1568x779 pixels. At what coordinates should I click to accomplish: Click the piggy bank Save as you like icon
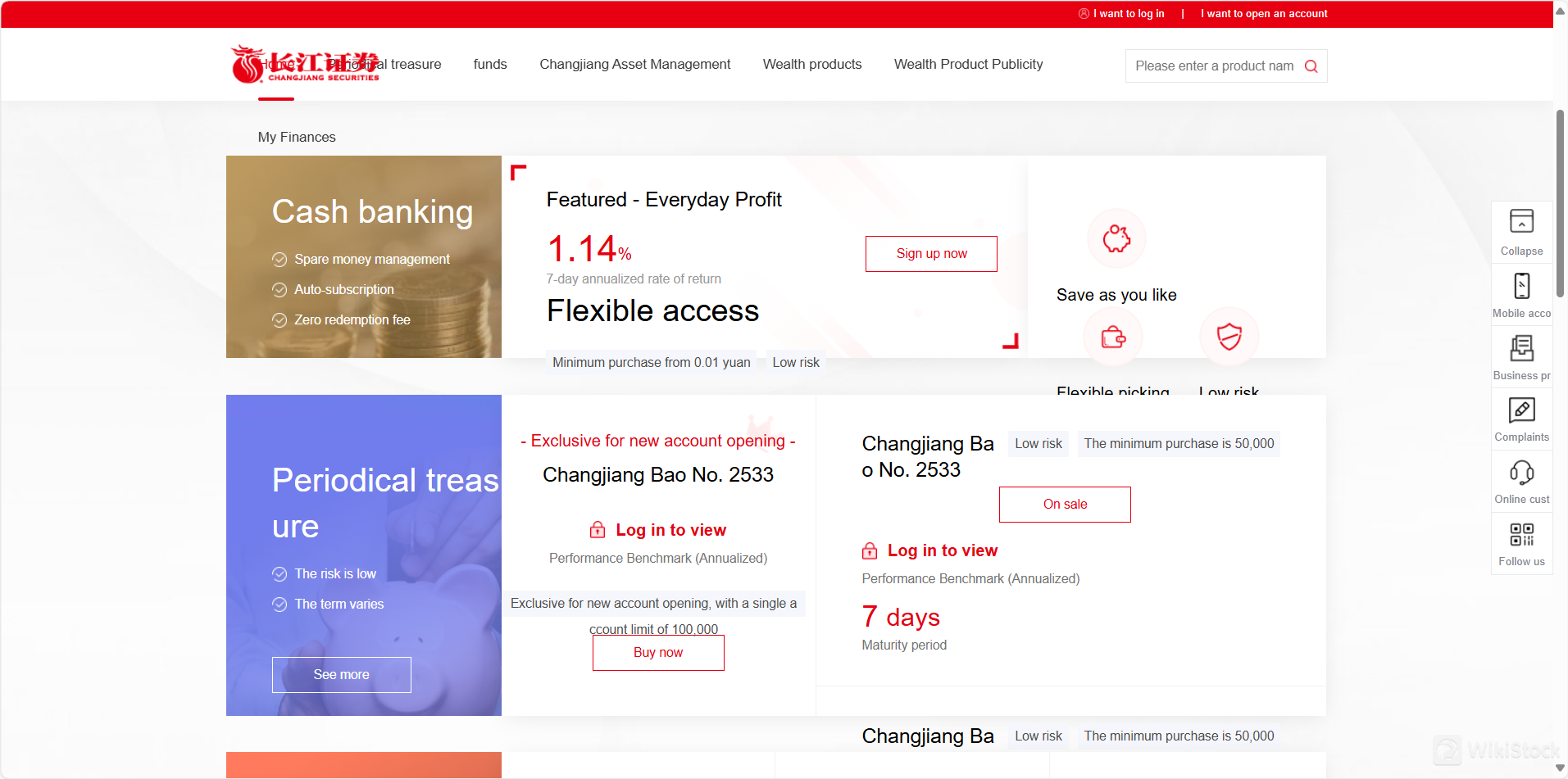pyautogui.click(x=1116, y=239)
